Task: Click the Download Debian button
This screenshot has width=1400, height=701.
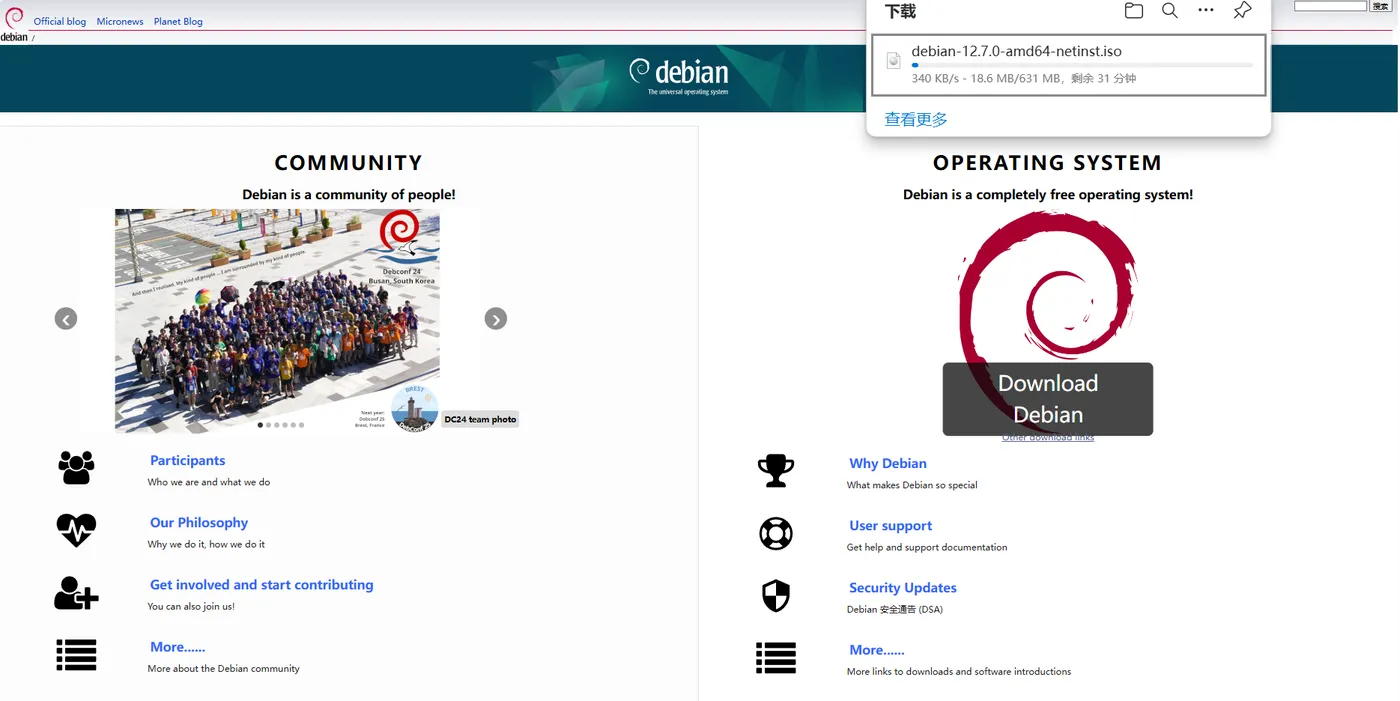Action: (x=1048, y=399)
